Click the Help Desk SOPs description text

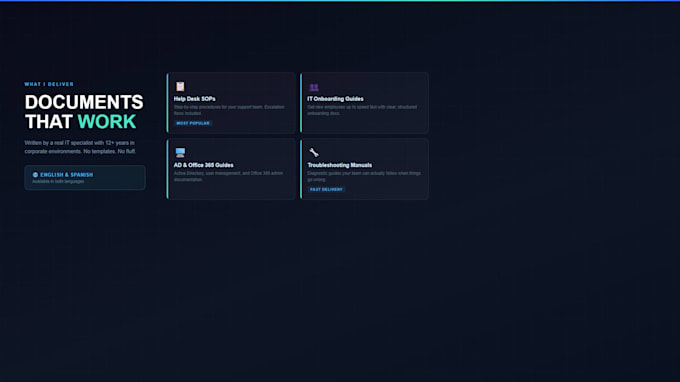pos(229,110)
